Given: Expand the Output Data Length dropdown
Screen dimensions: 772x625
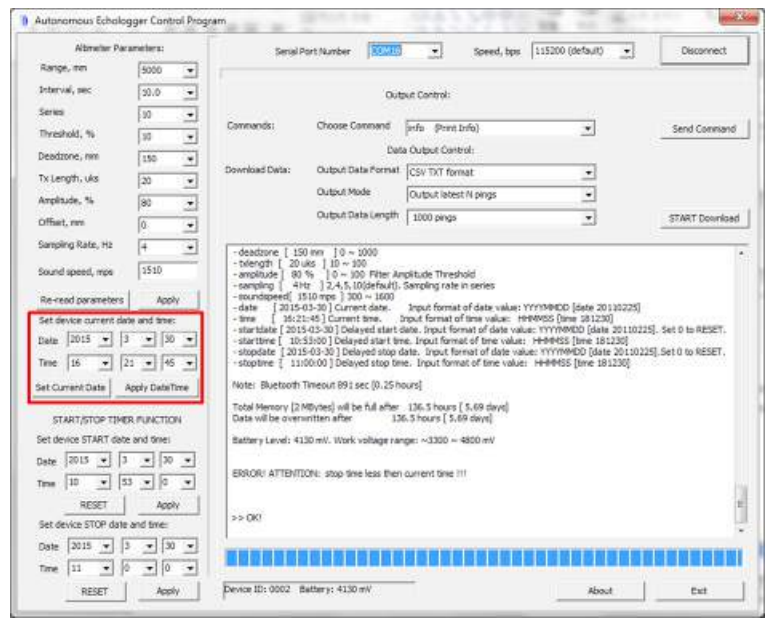Looking at the screenshot, I should pyautogui.click(x=589, y=217).
